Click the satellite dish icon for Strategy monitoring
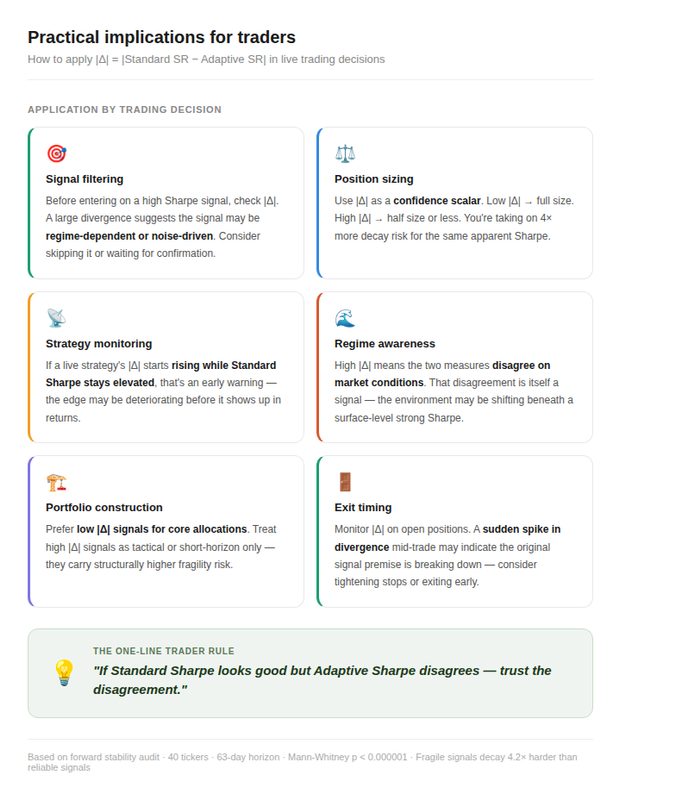This screenshot has width=676, height=800. pos(56,318)
